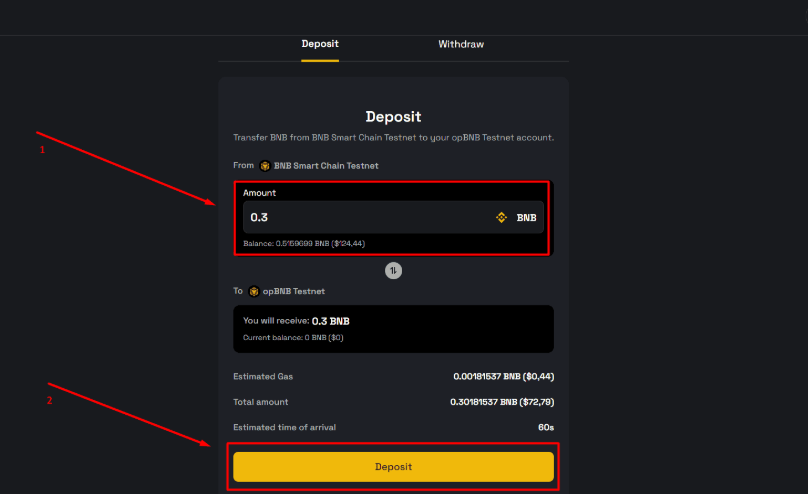Image resolution: width=808 pixels, height=494 pixels.
Task: Click the 'Total amount' label
Action: (x=260, y=402)
